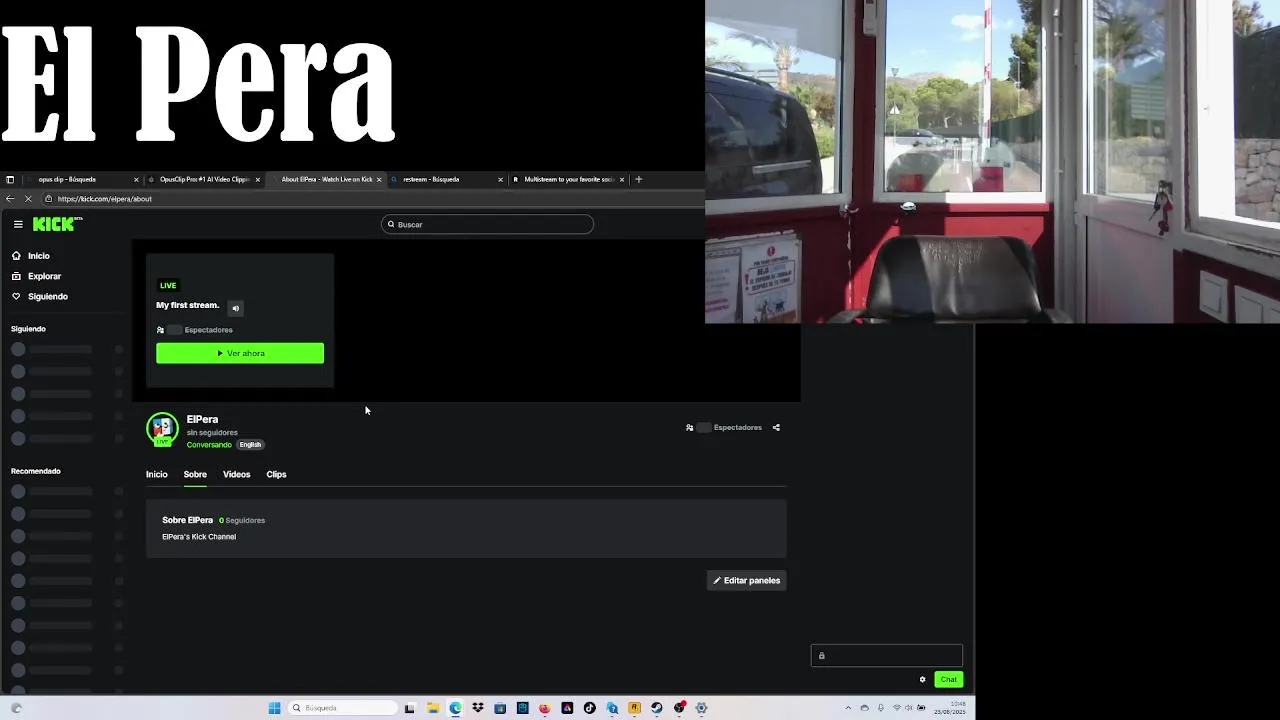Click the locked chat message input
Screen dimensions: 1280x720
pos(887,656)
